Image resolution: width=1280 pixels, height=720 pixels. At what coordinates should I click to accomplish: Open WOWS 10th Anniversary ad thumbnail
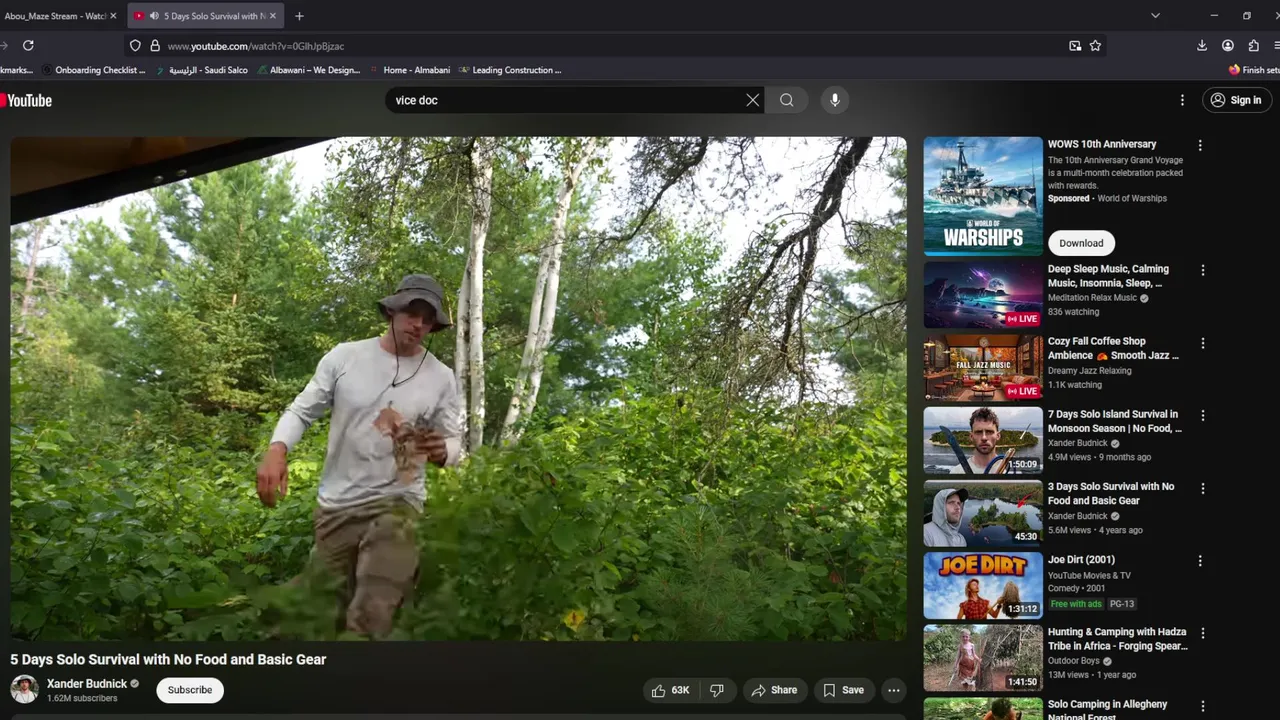point(983,196)
